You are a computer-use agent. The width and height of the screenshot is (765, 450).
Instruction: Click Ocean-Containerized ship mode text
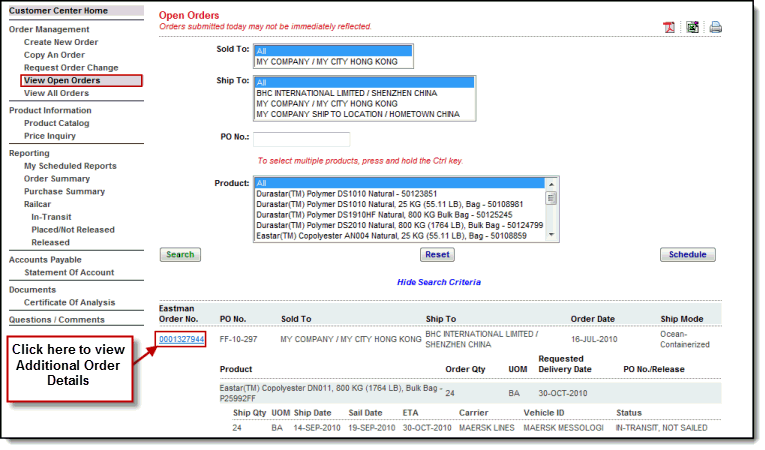click(x=684, y=339)
